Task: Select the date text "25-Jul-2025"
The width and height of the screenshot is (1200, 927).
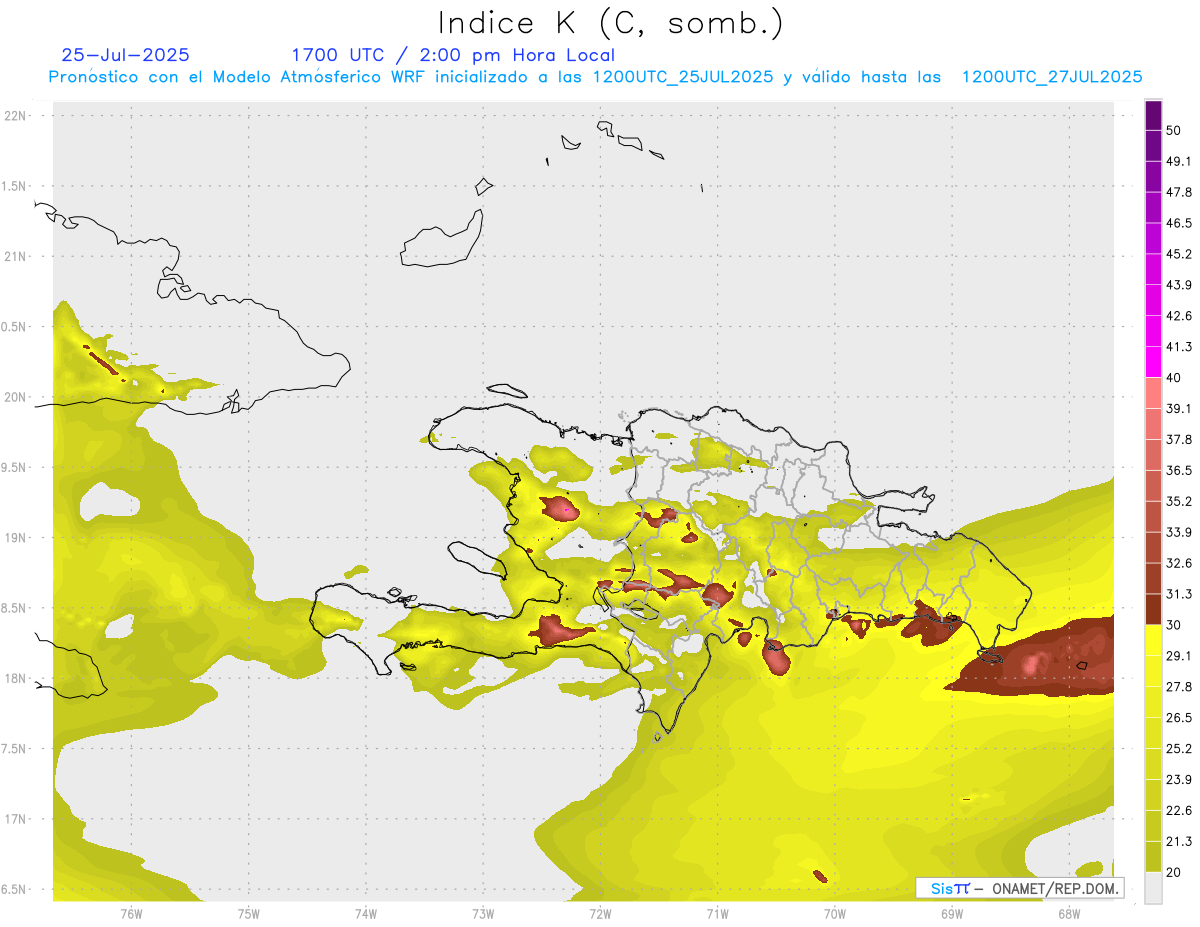Action: (125, 55)
